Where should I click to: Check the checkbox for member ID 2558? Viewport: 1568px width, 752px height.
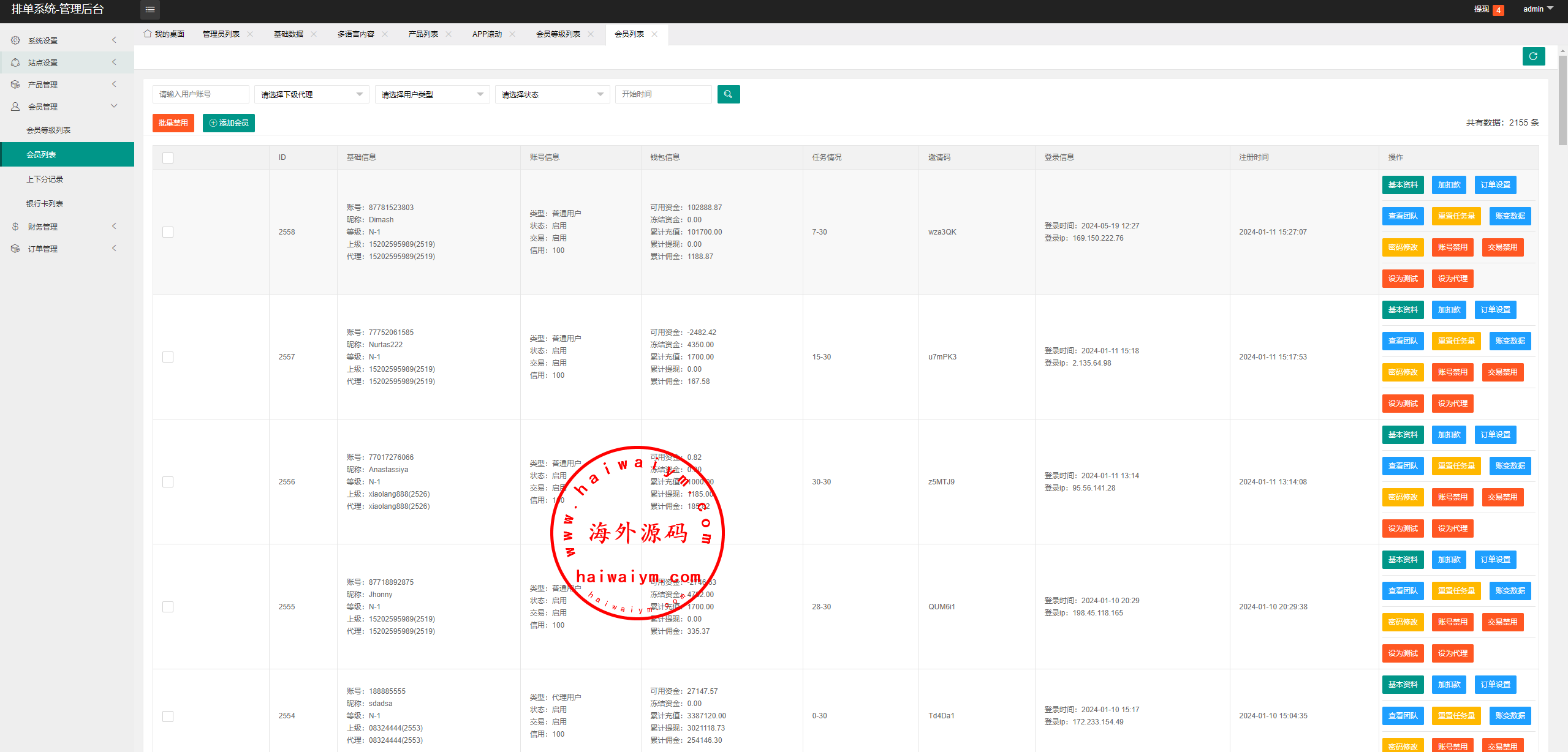(x=168, y=232)
